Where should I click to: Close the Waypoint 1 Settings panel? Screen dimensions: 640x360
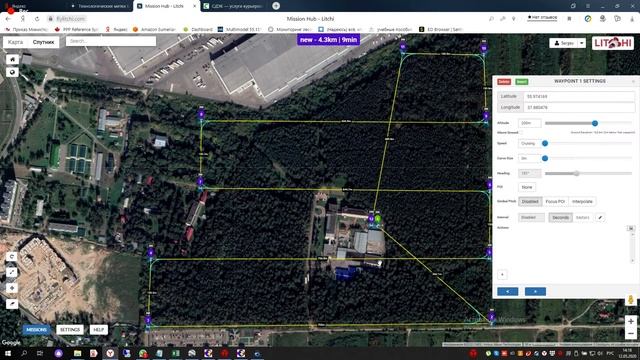tap(633, 81)
